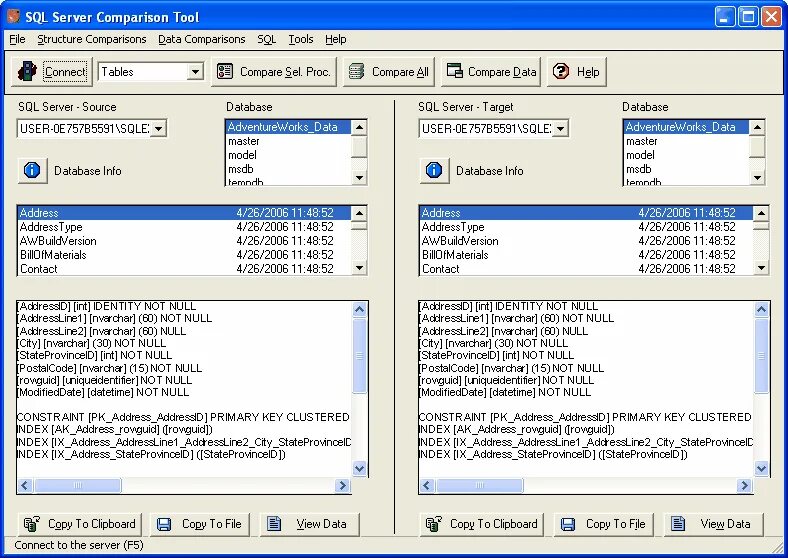Click target script scroll right arrow

pos(744,486)
